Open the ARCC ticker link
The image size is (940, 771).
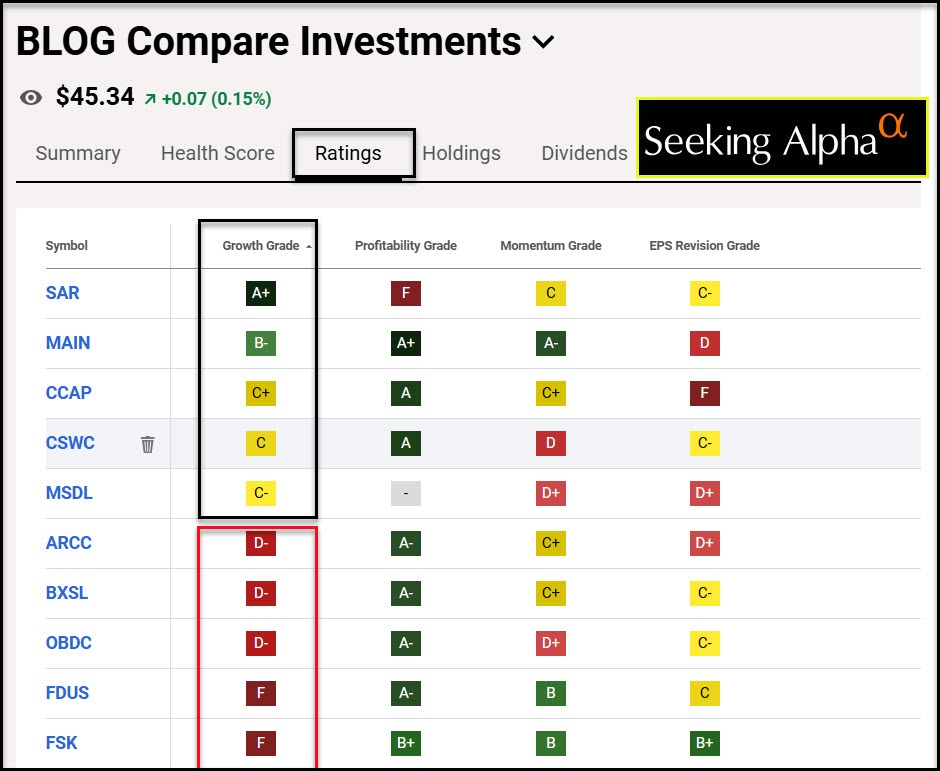pos(68,543)
